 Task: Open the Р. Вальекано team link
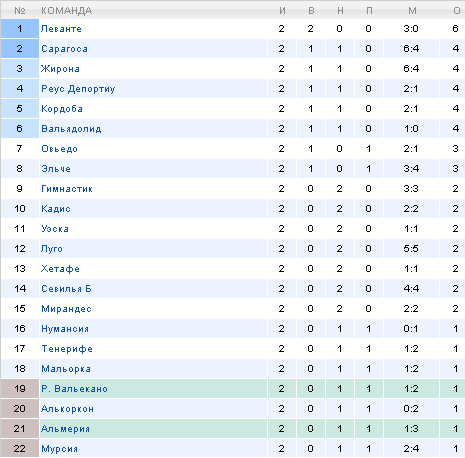[x=74, y=389]
